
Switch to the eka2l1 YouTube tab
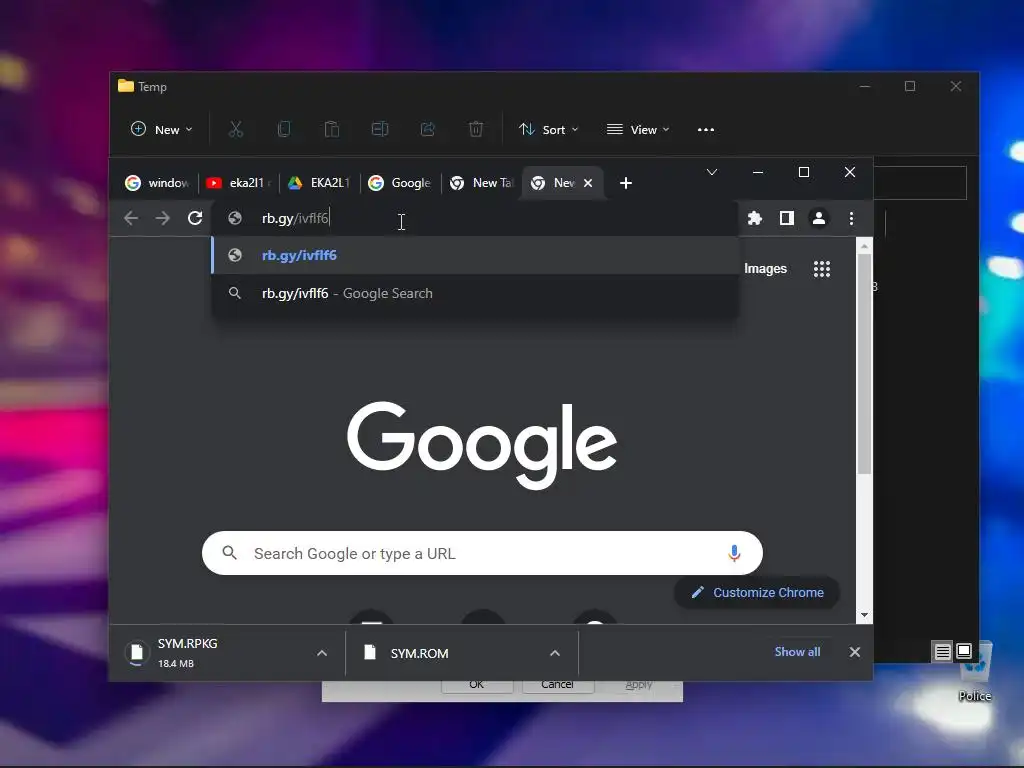238,183
